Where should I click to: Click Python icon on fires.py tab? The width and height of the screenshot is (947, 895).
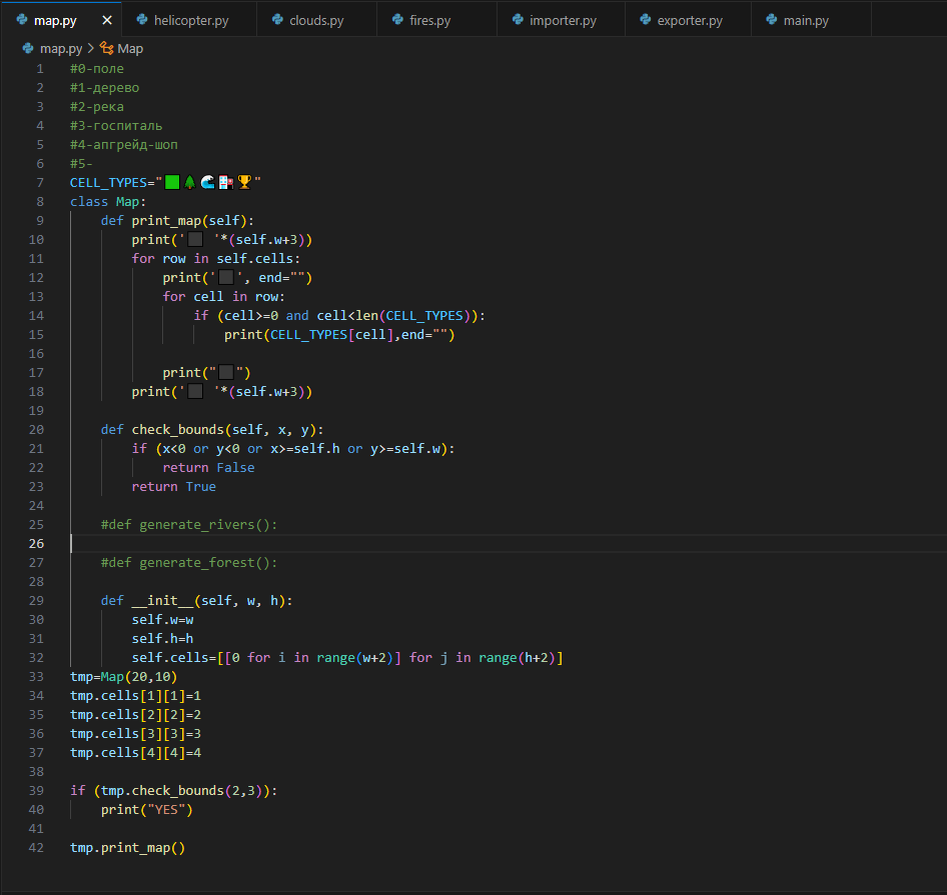point(397,19)
